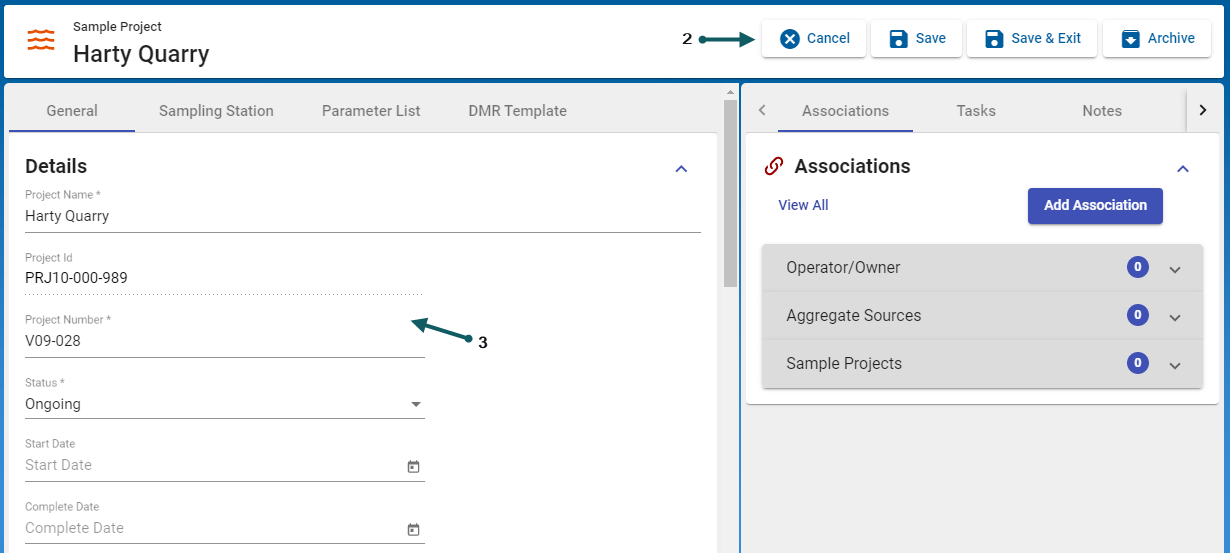Screen dimensions: 1230x553
Task: Click the Archive button
Action: point(1157,39)
